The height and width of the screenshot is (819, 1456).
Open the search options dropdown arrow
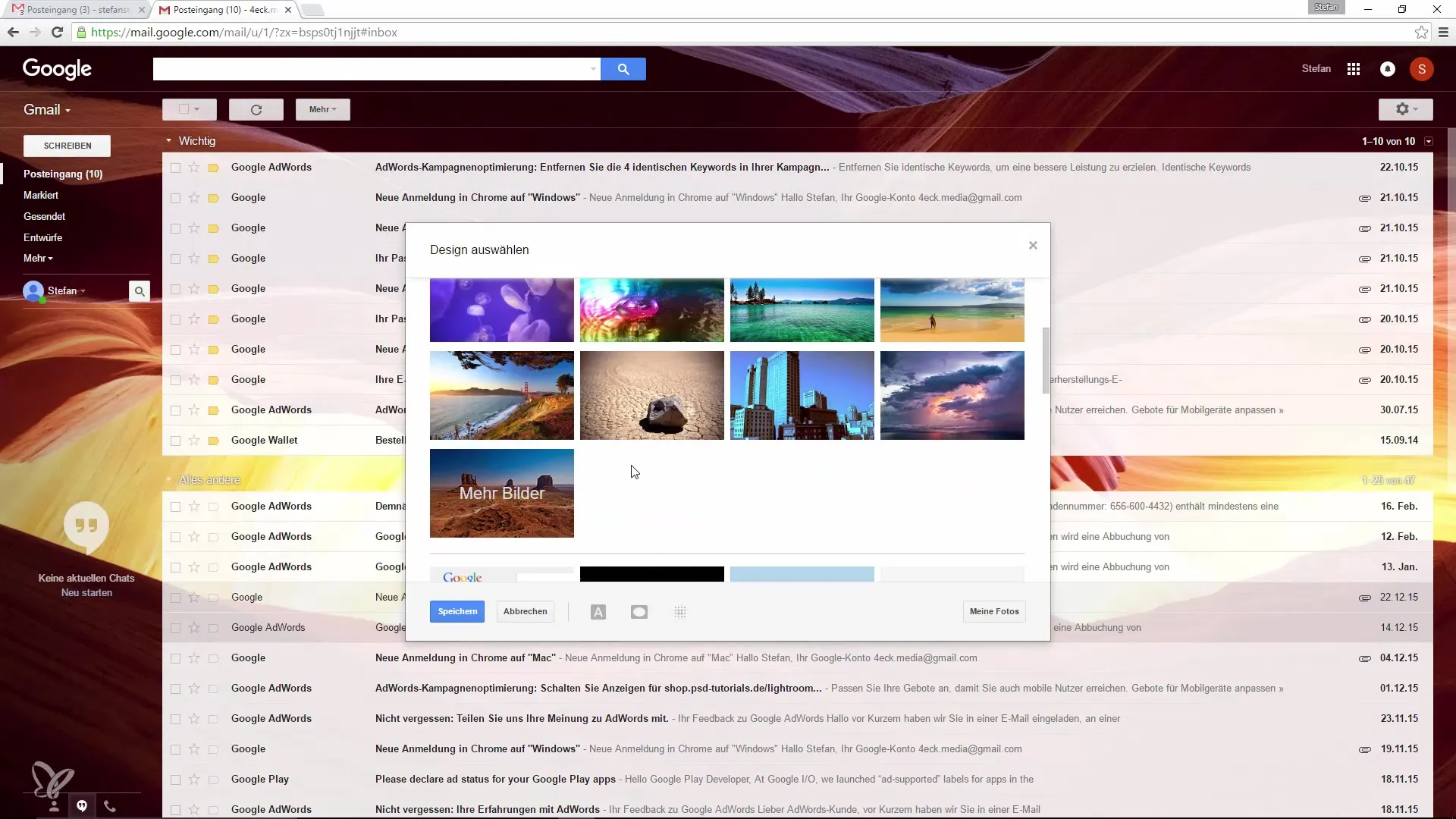[x=593, y=69]
